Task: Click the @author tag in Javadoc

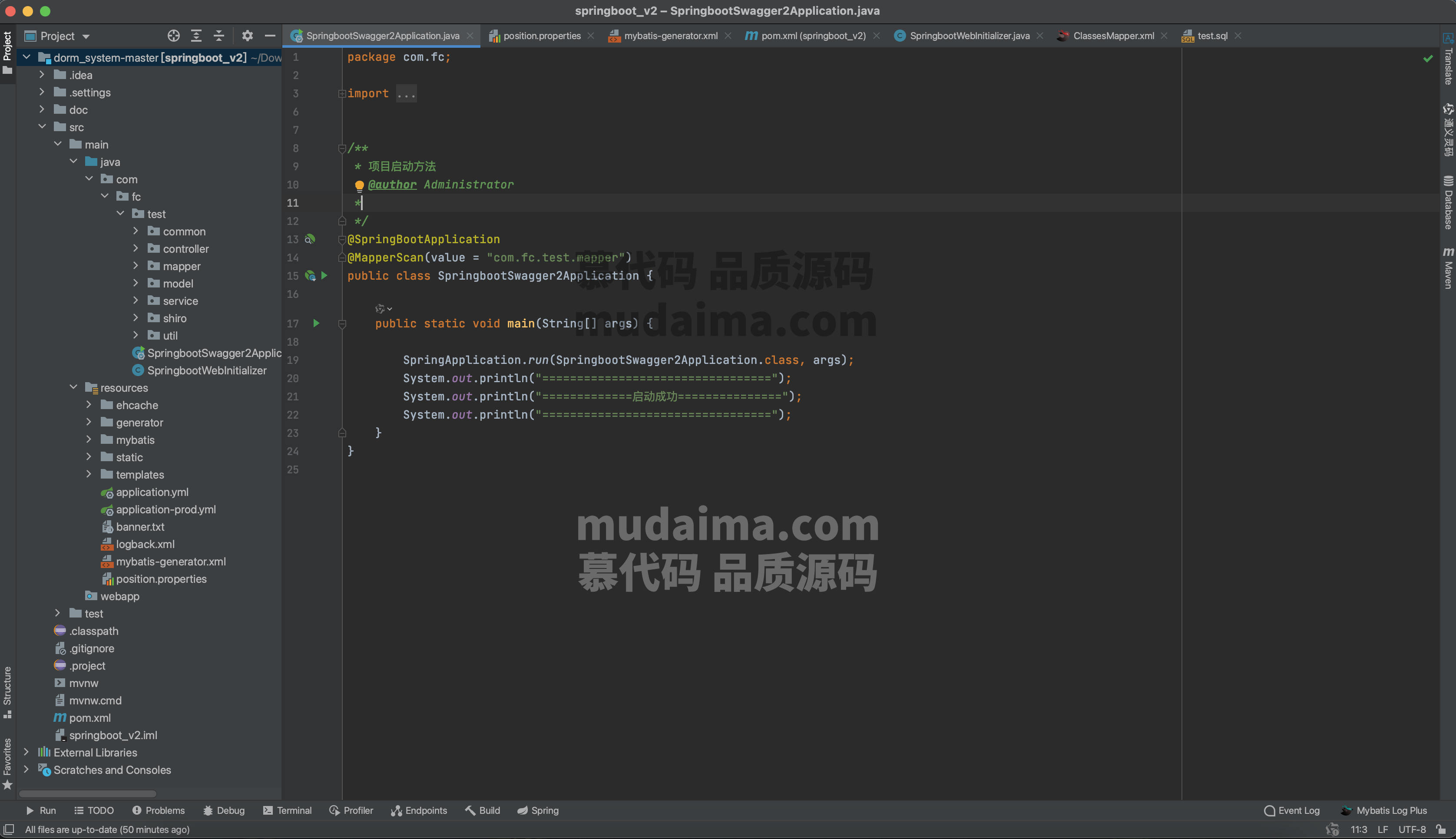Action: pos(392,185)
